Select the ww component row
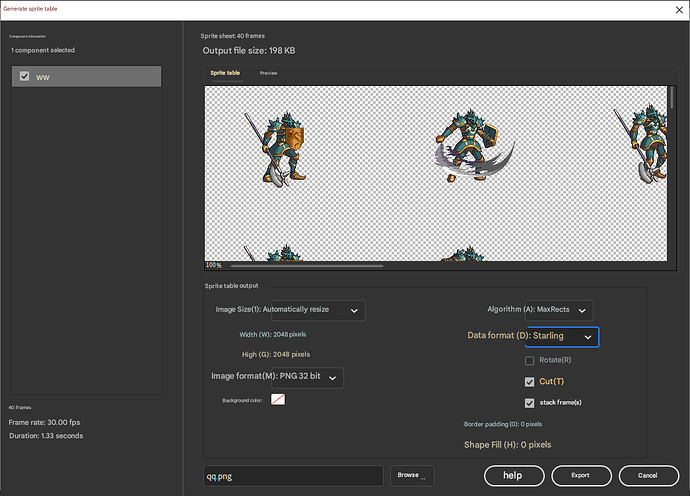Viewport: 690px width, 496px height. 95,76
